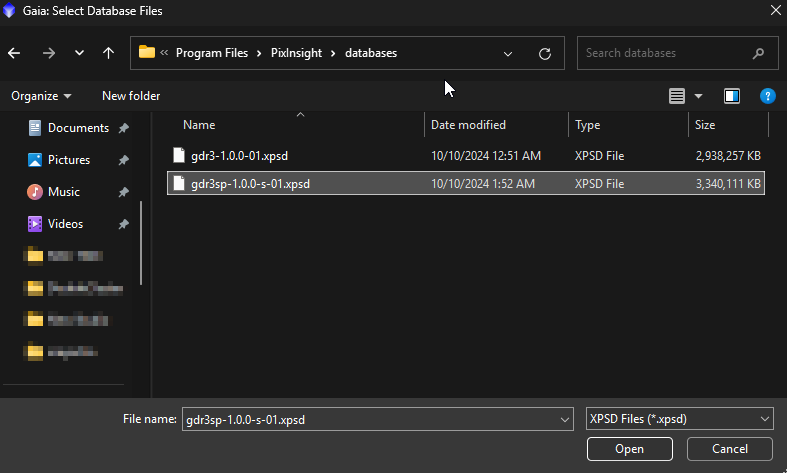The height and width of the screenshot is (473, 787).
Task: Click the Back navigation arrow
Action: pos(14,53)
